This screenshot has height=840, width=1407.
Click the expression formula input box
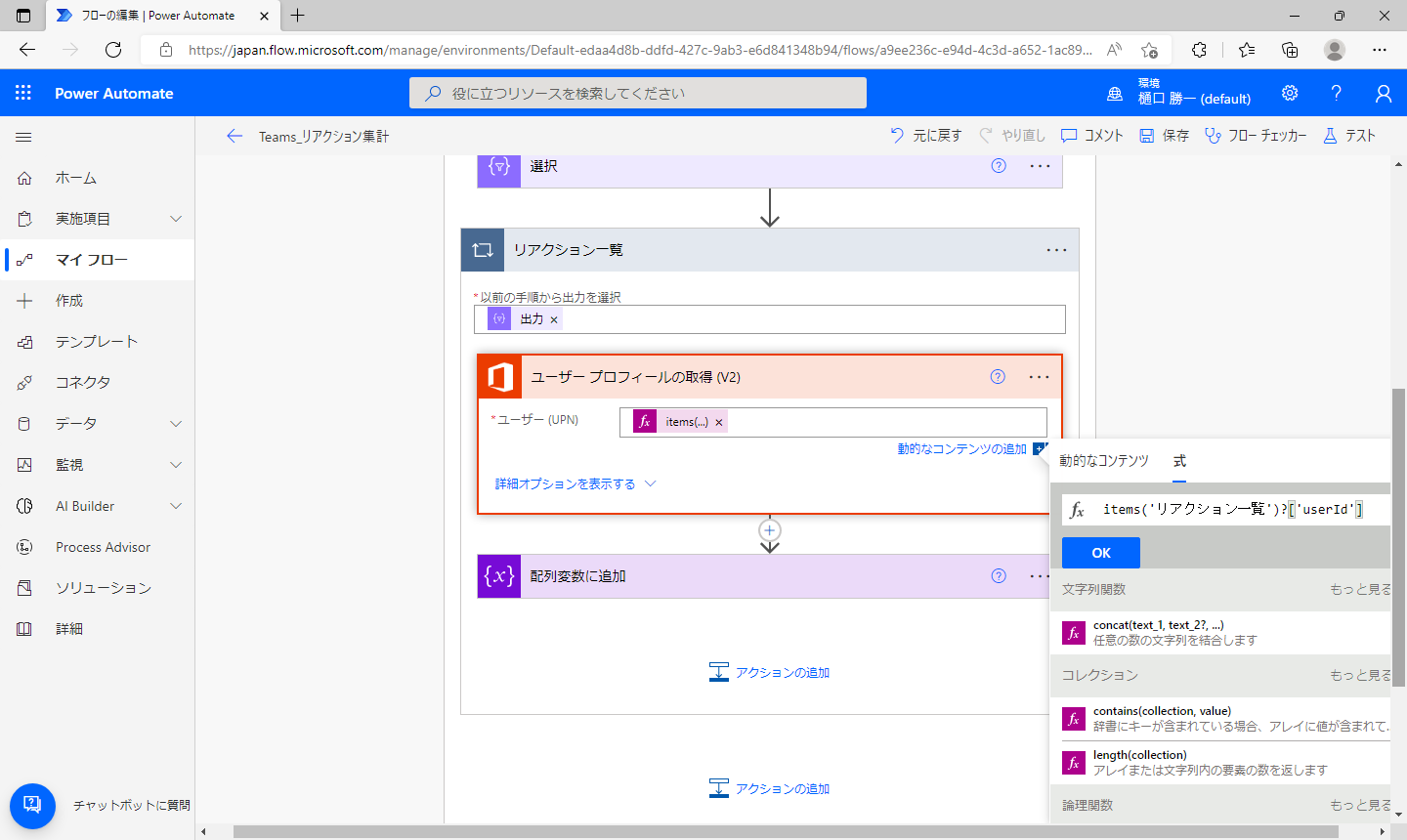1226,510
